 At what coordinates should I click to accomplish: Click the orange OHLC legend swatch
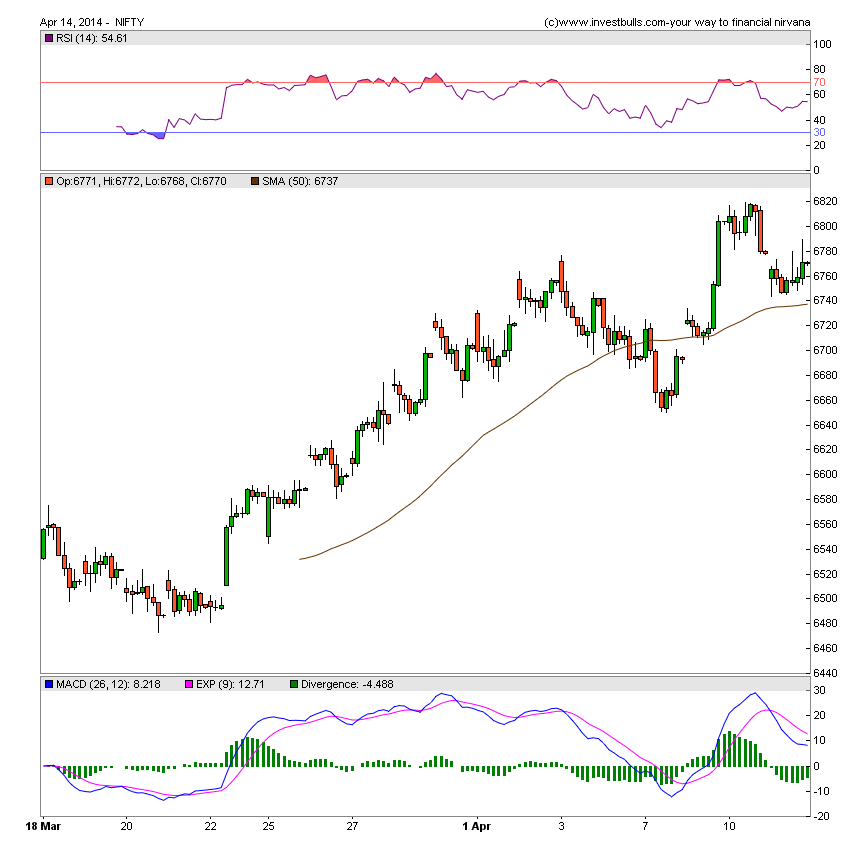tap(48, 181)
